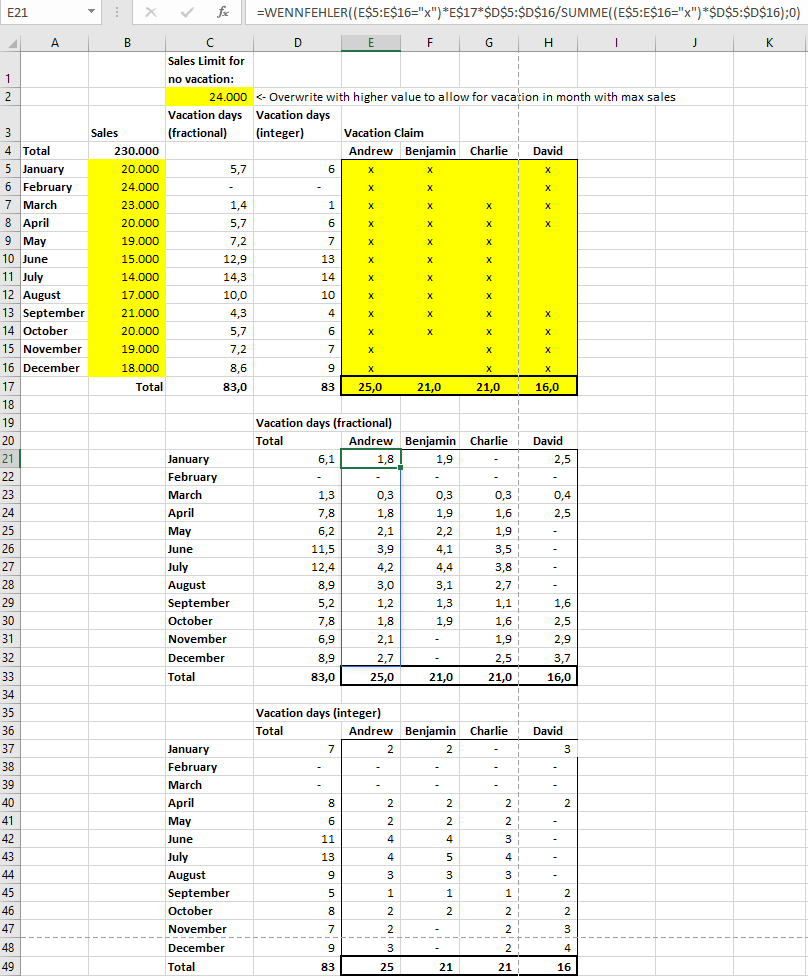The height and width of the screenshot is (976, 808).
Task: Select column D header
Action: (x=298, y=42)
